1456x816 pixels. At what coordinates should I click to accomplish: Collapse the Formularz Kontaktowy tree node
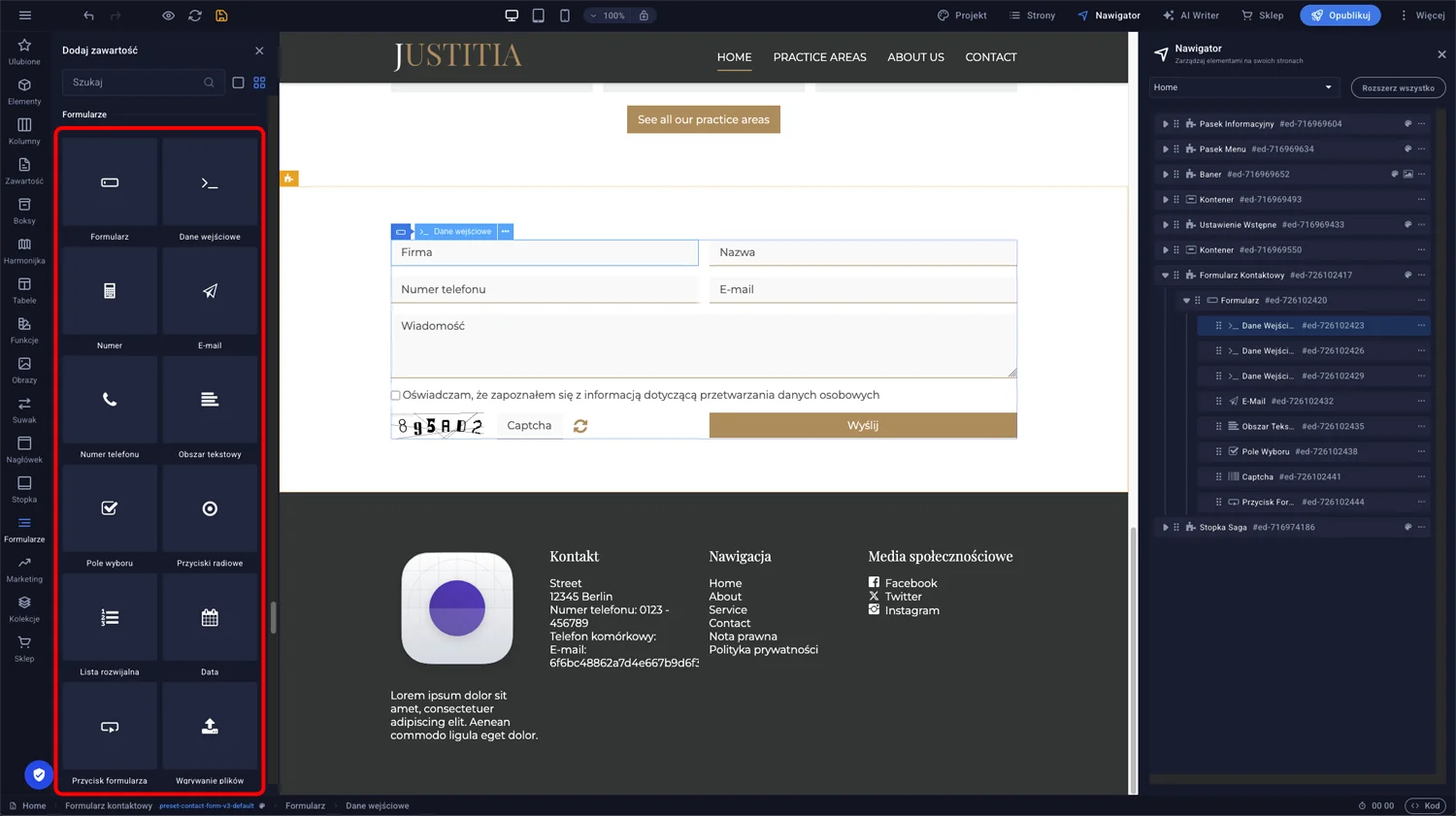pyautogui.click(x=1165, y=276)
